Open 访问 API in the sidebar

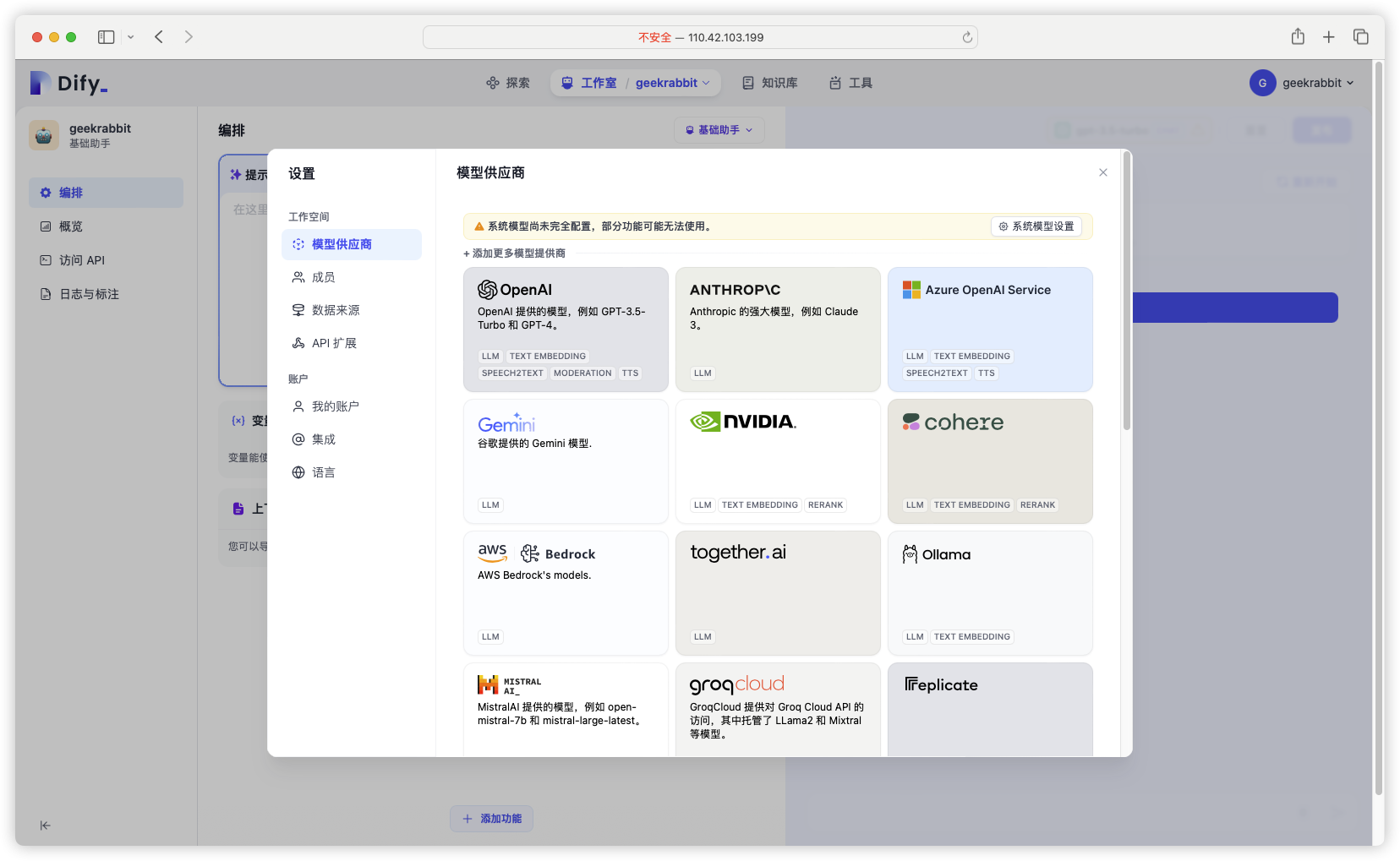coord(106,260)
